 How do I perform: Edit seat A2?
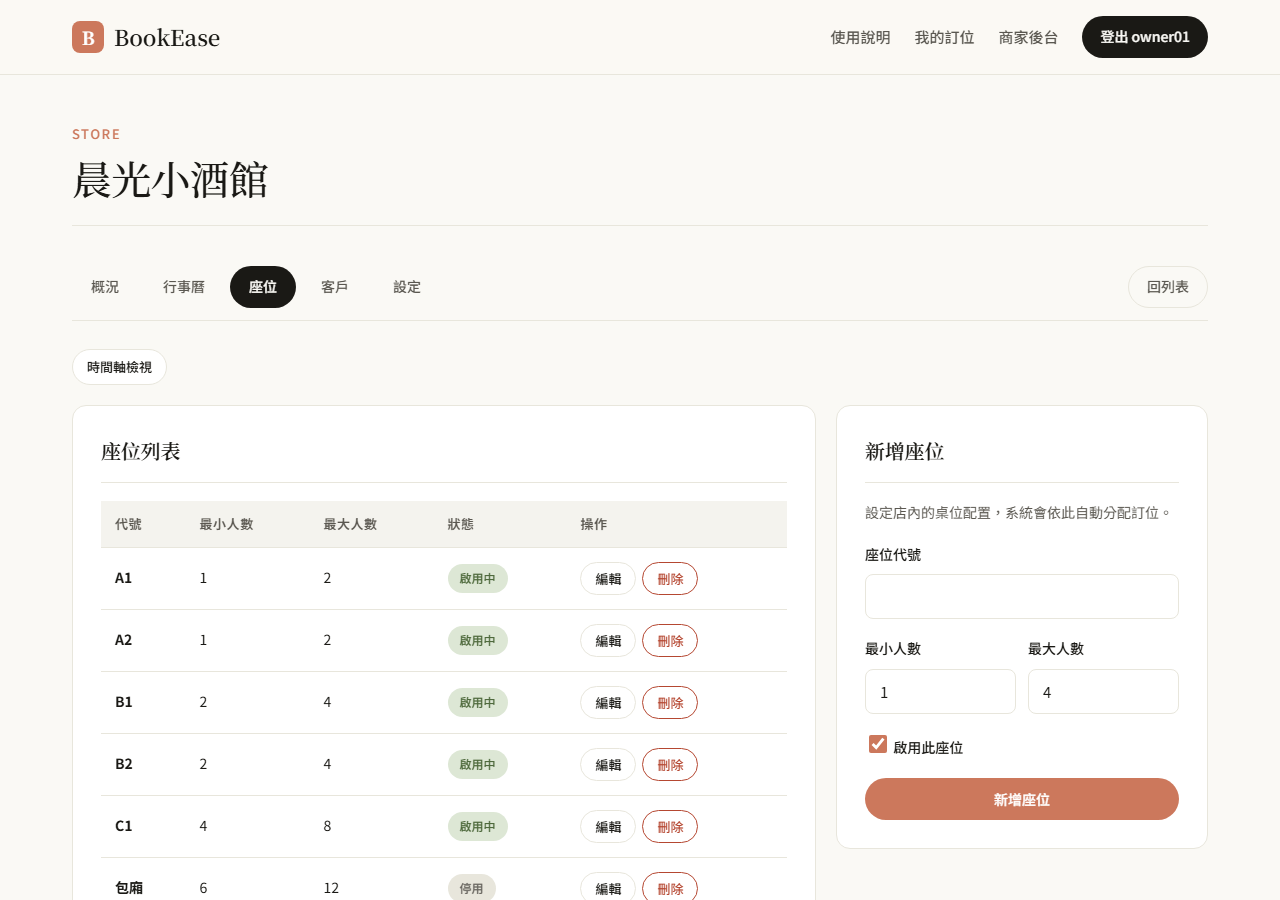(x=608, y=641)
